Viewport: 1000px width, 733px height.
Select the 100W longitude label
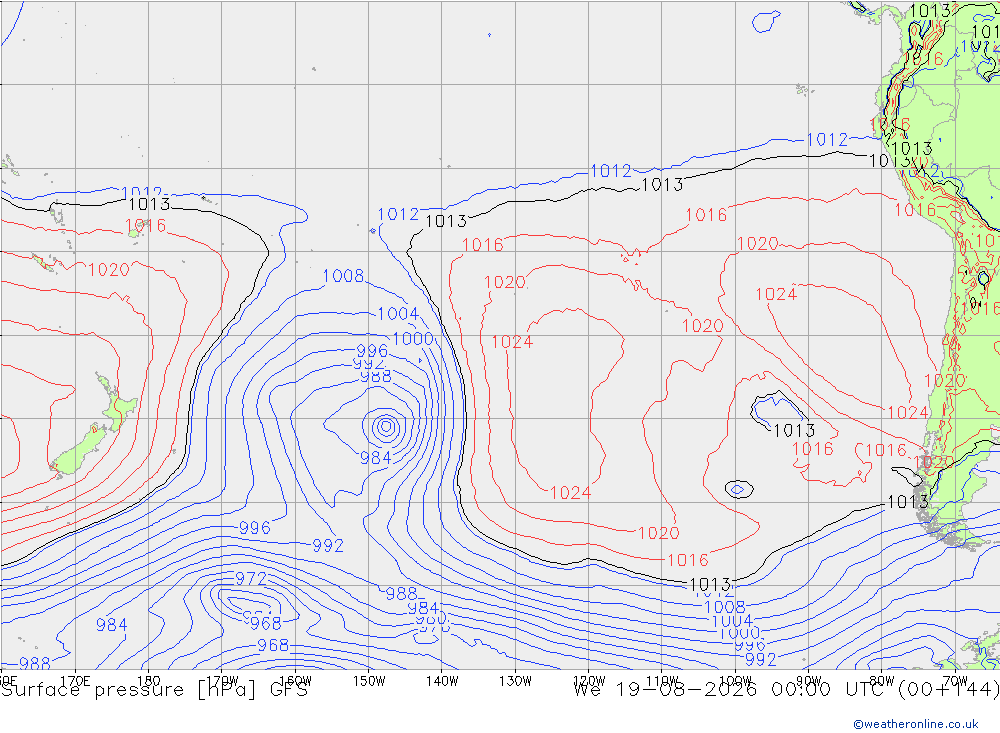pyautogui.click(x=735, y=681)
